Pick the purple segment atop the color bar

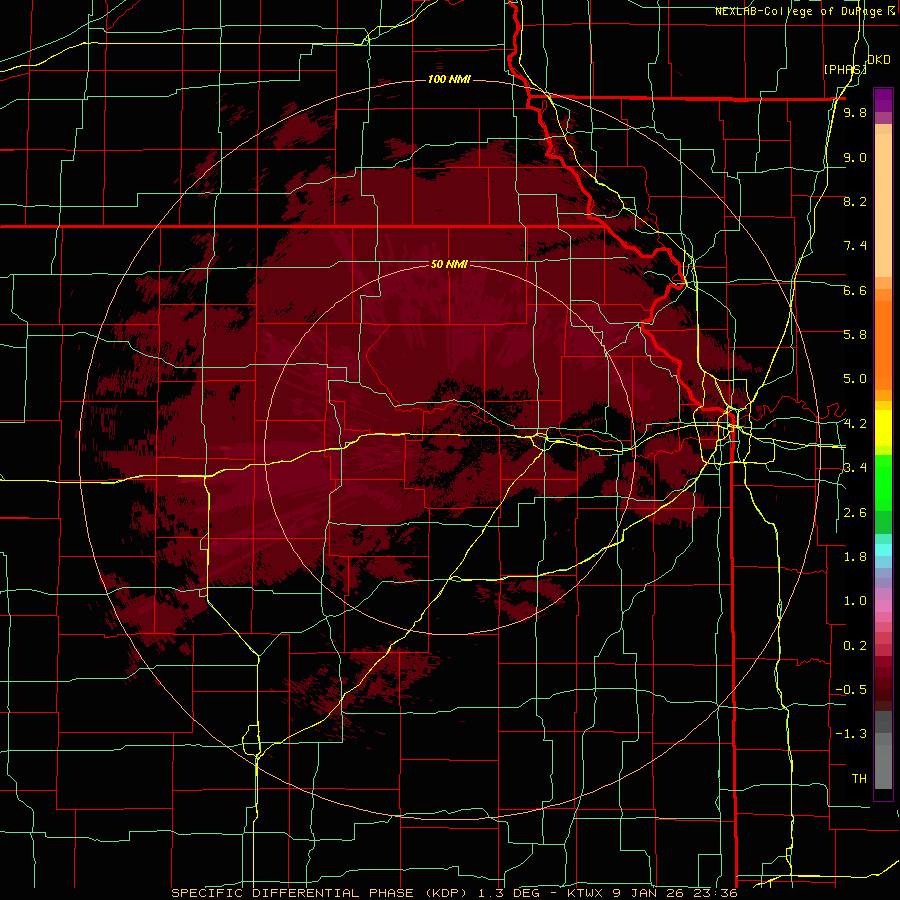coord(883,100)
